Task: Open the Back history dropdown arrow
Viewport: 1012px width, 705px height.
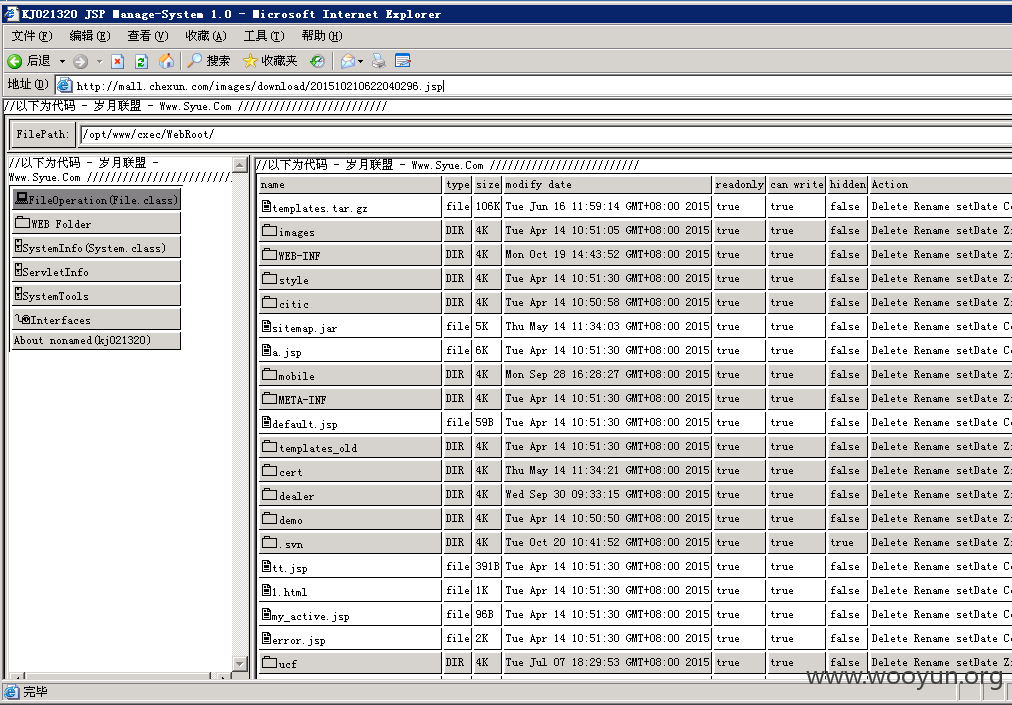Action: 63,61
